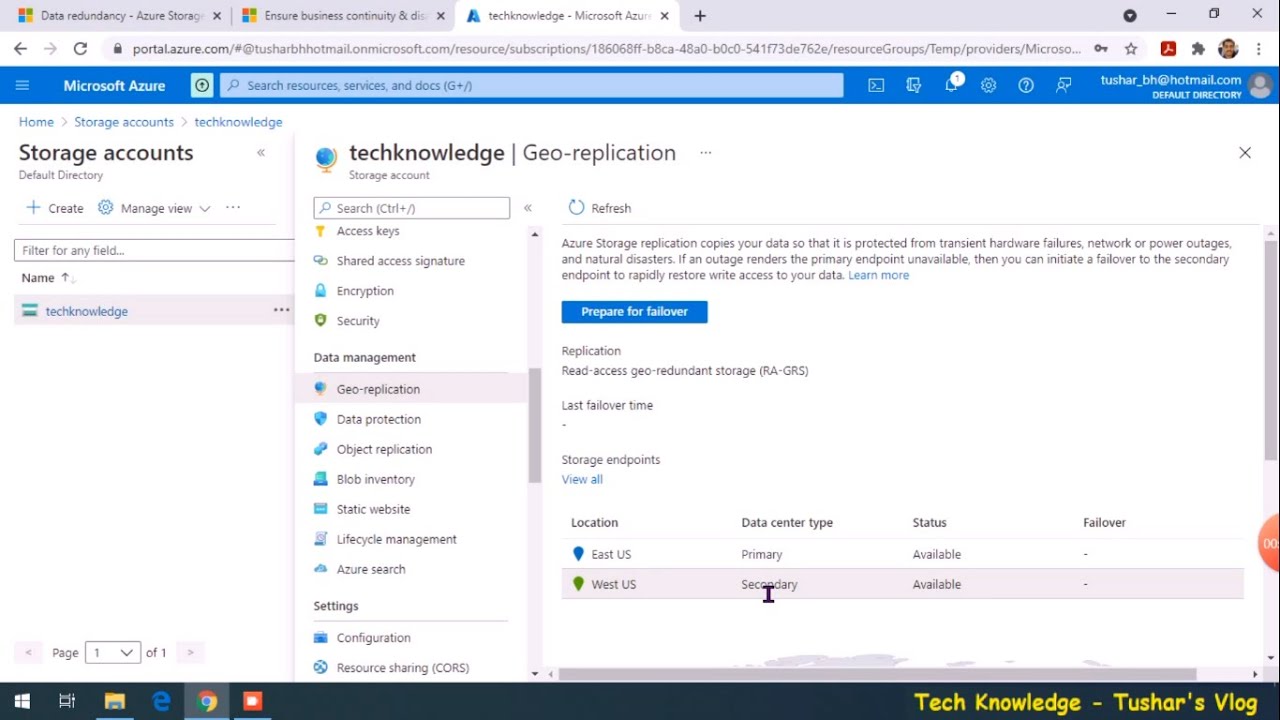
Task: Click the Azure search icon
Action: click(321, 569)
